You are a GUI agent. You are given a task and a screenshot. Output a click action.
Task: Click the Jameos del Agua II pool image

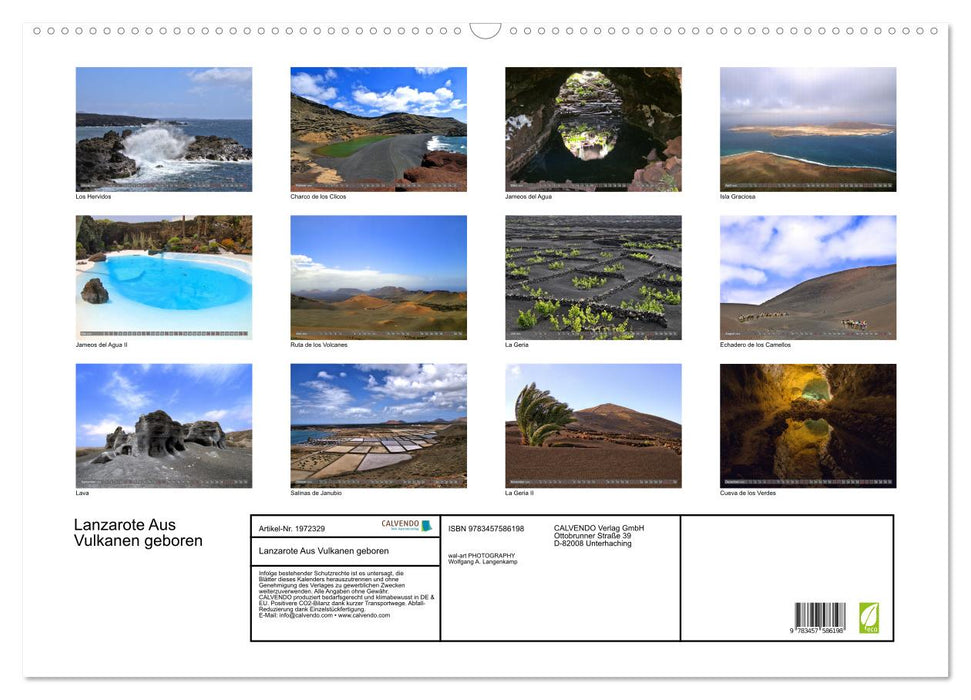tap(163, 277)
